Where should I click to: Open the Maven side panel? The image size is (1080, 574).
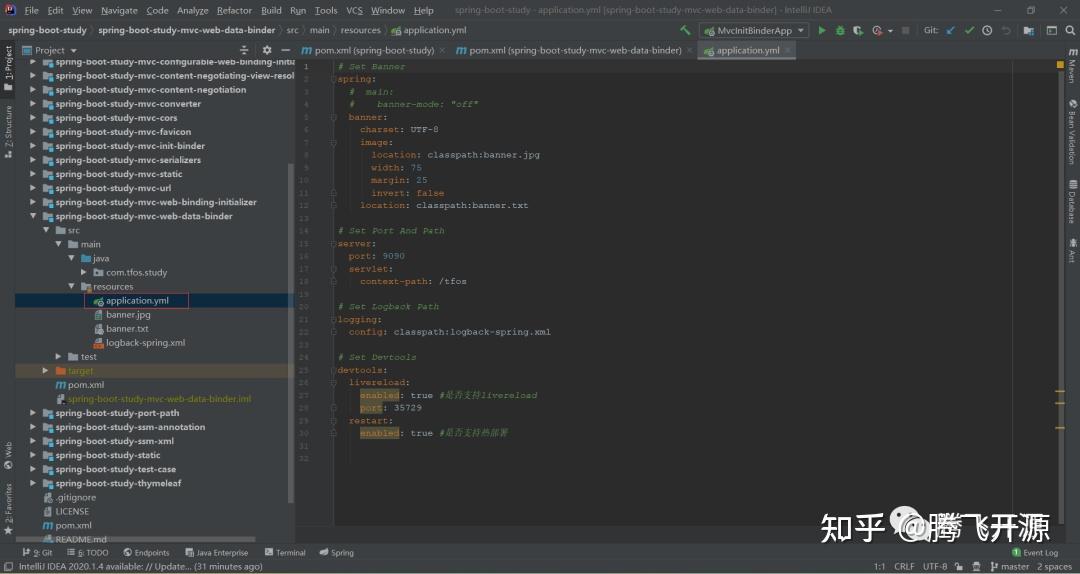click(x=1072, y=66)
